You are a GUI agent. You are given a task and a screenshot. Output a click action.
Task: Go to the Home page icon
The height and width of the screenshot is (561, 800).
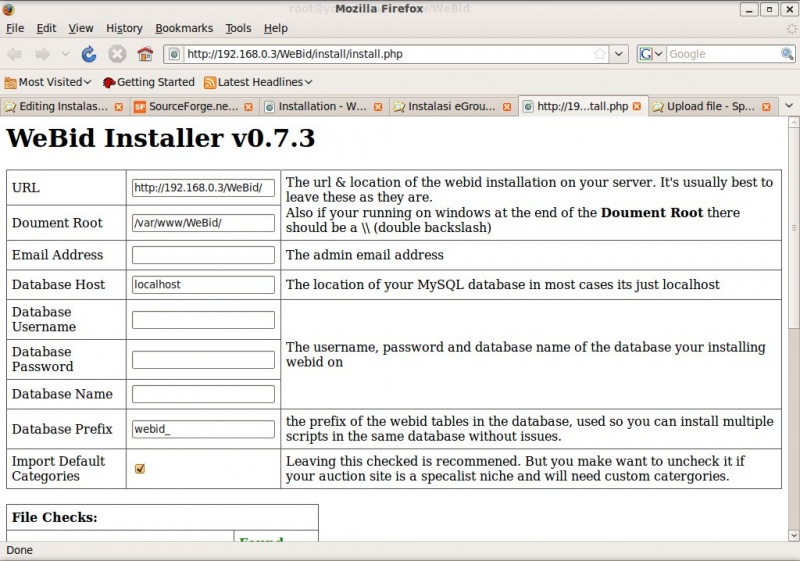[145, 54]
